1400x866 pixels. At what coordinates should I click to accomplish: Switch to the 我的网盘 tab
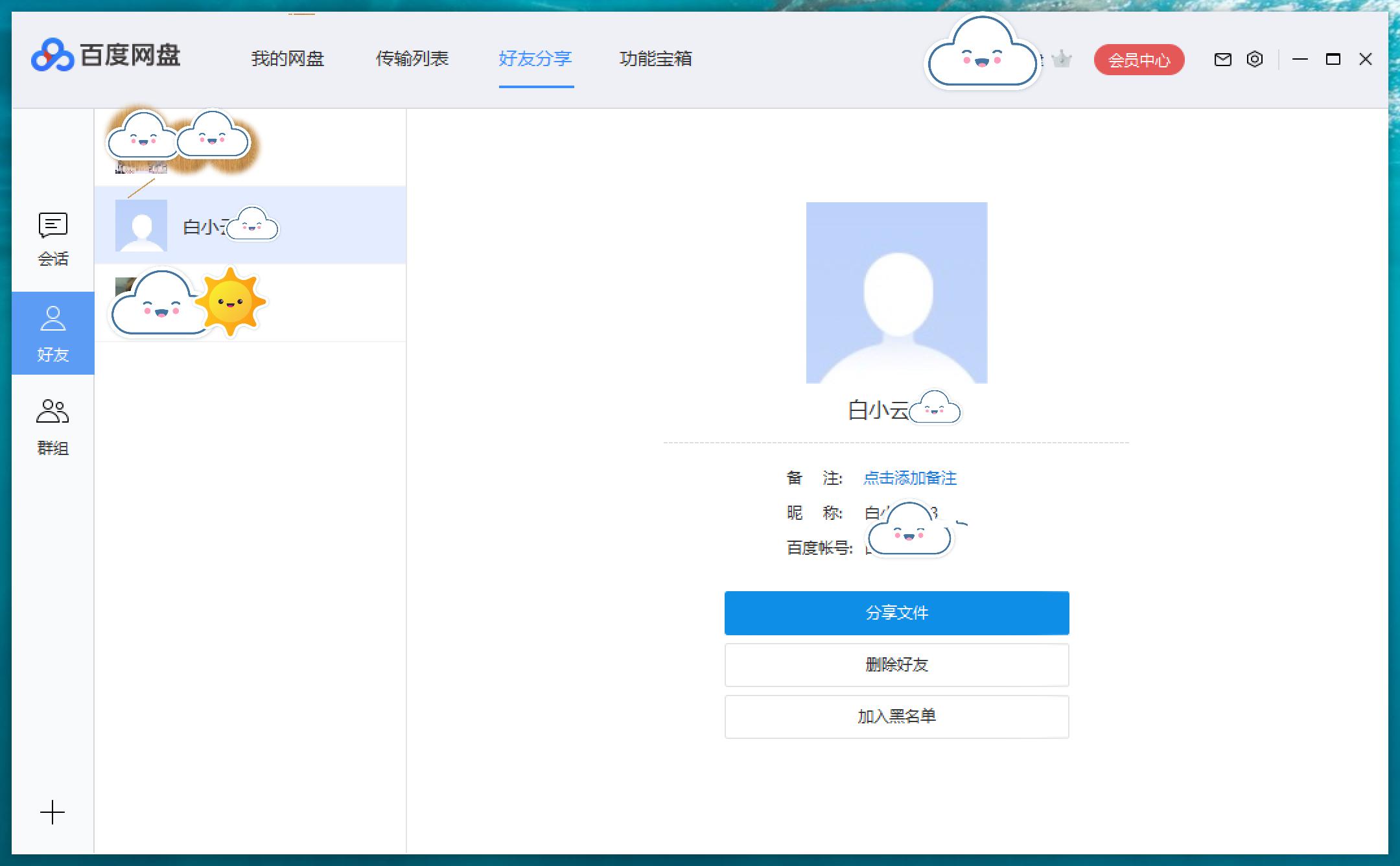click(x=288, y=59)
